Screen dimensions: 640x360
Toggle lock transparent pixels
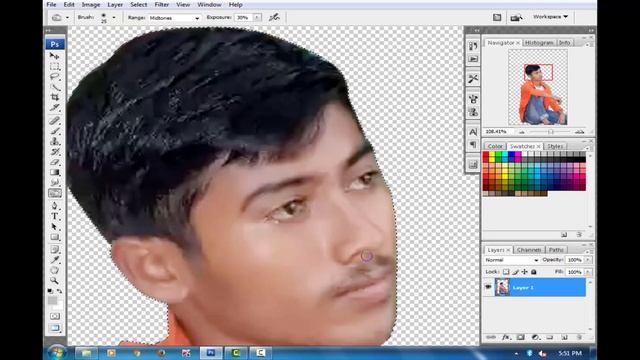pos(506,272)
